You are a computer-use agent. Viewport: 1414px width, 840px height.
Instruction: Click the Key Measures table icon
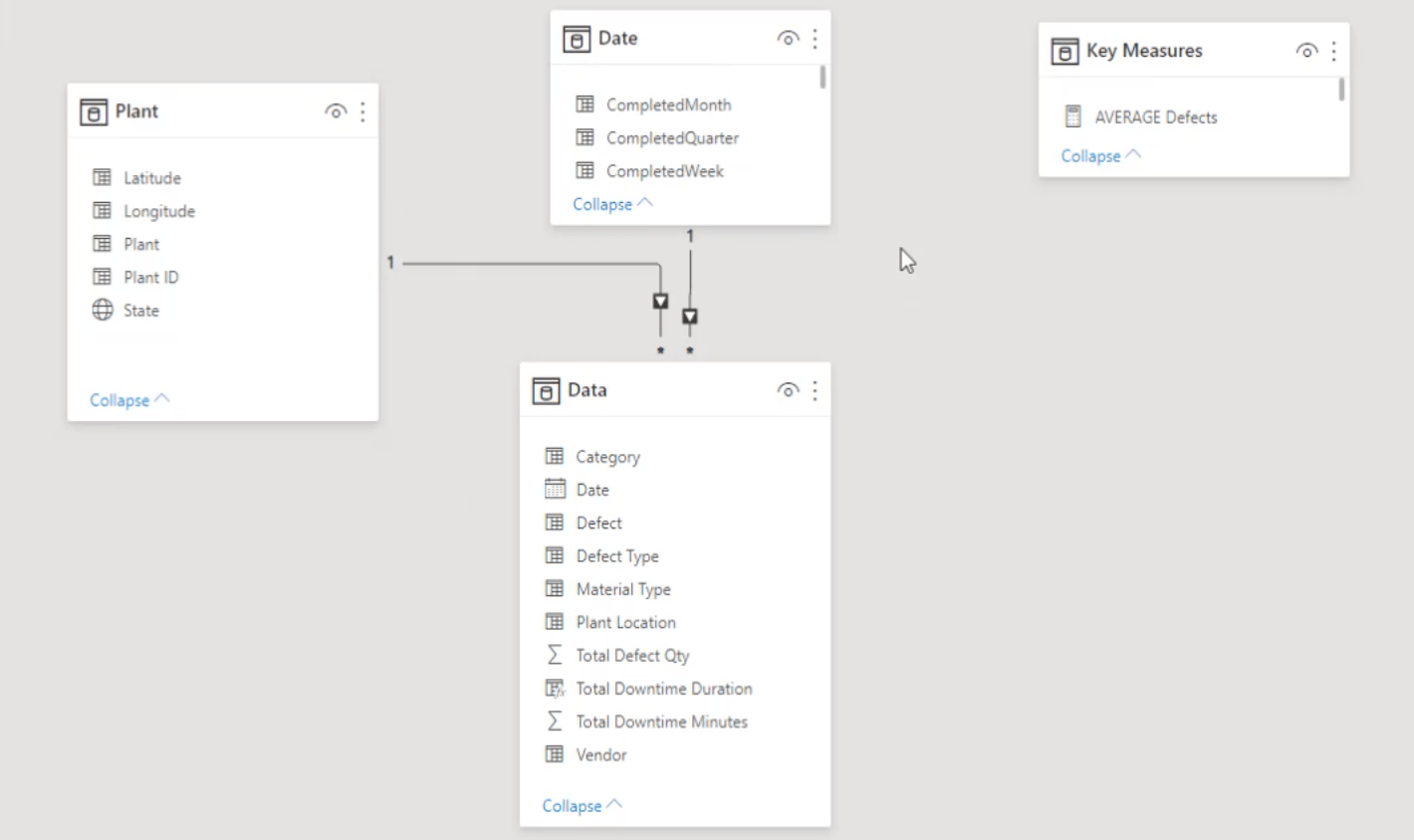point(1064,51)
